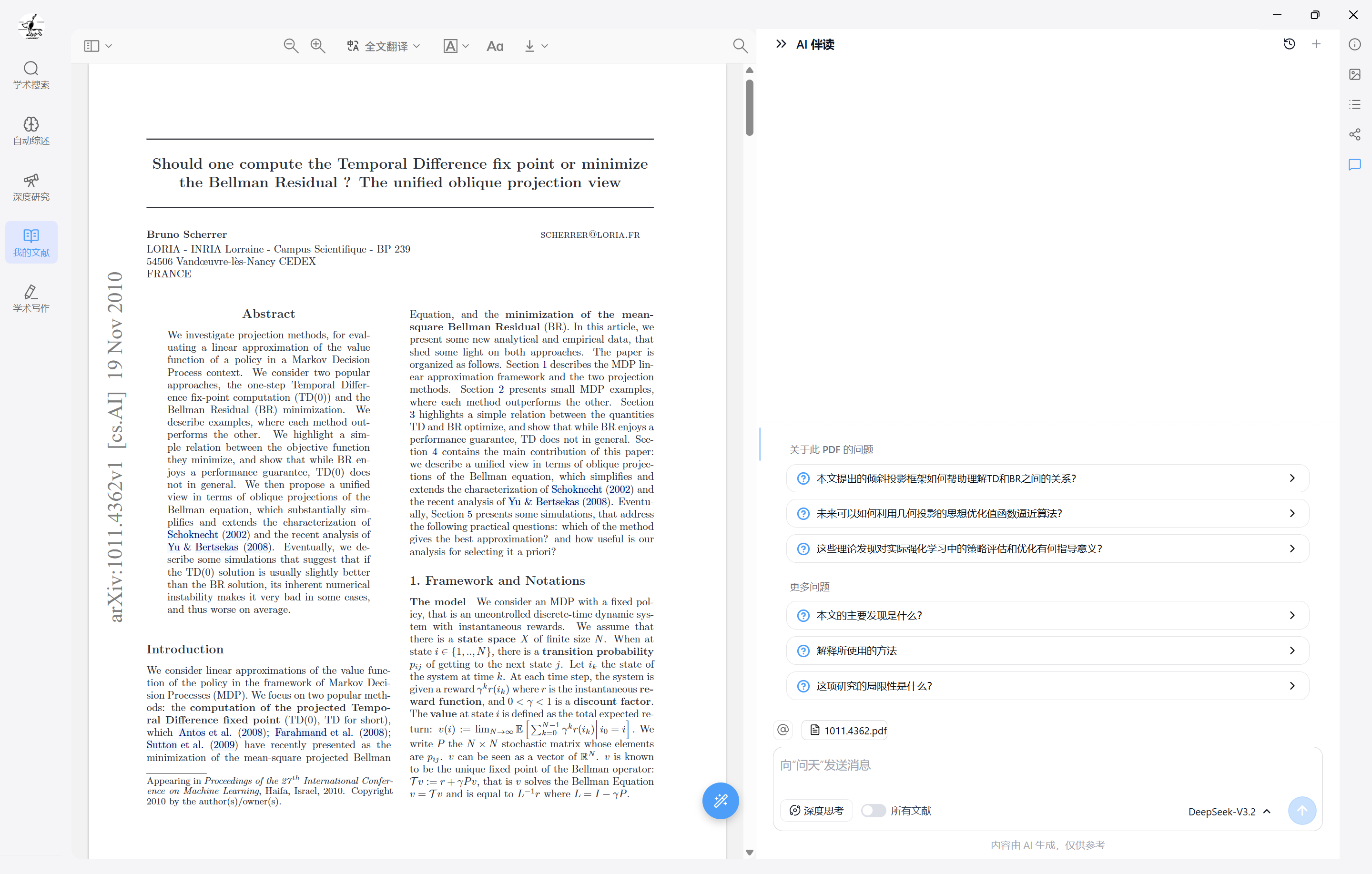Click the blue magic wand floating button
Image resolution: width=1372 pixels, height=874 pixels.
pyautogui.click(x=720, y=801)
